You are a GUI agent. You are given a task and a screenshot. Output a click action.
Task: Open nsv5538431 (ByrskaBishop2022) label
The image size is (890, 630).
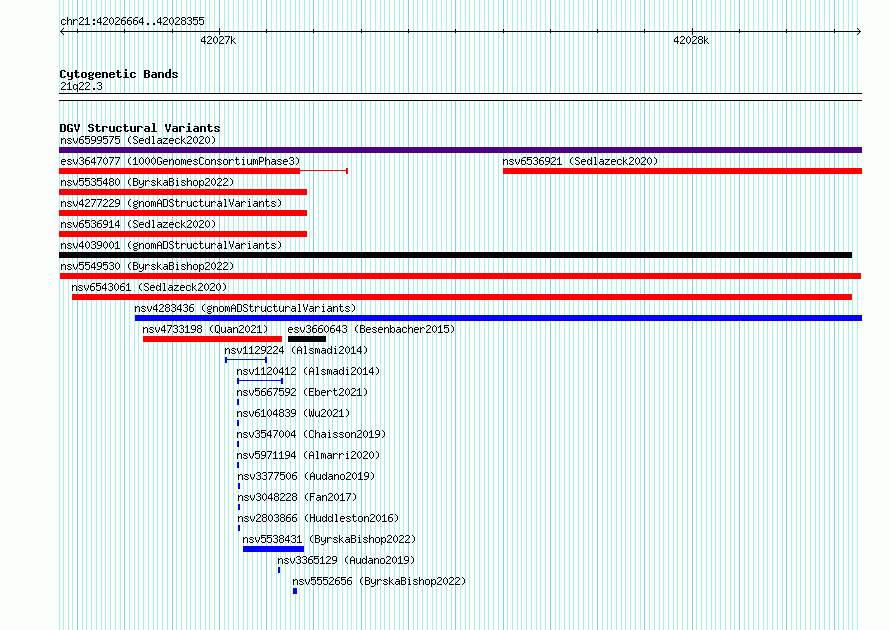click(329, 539)
